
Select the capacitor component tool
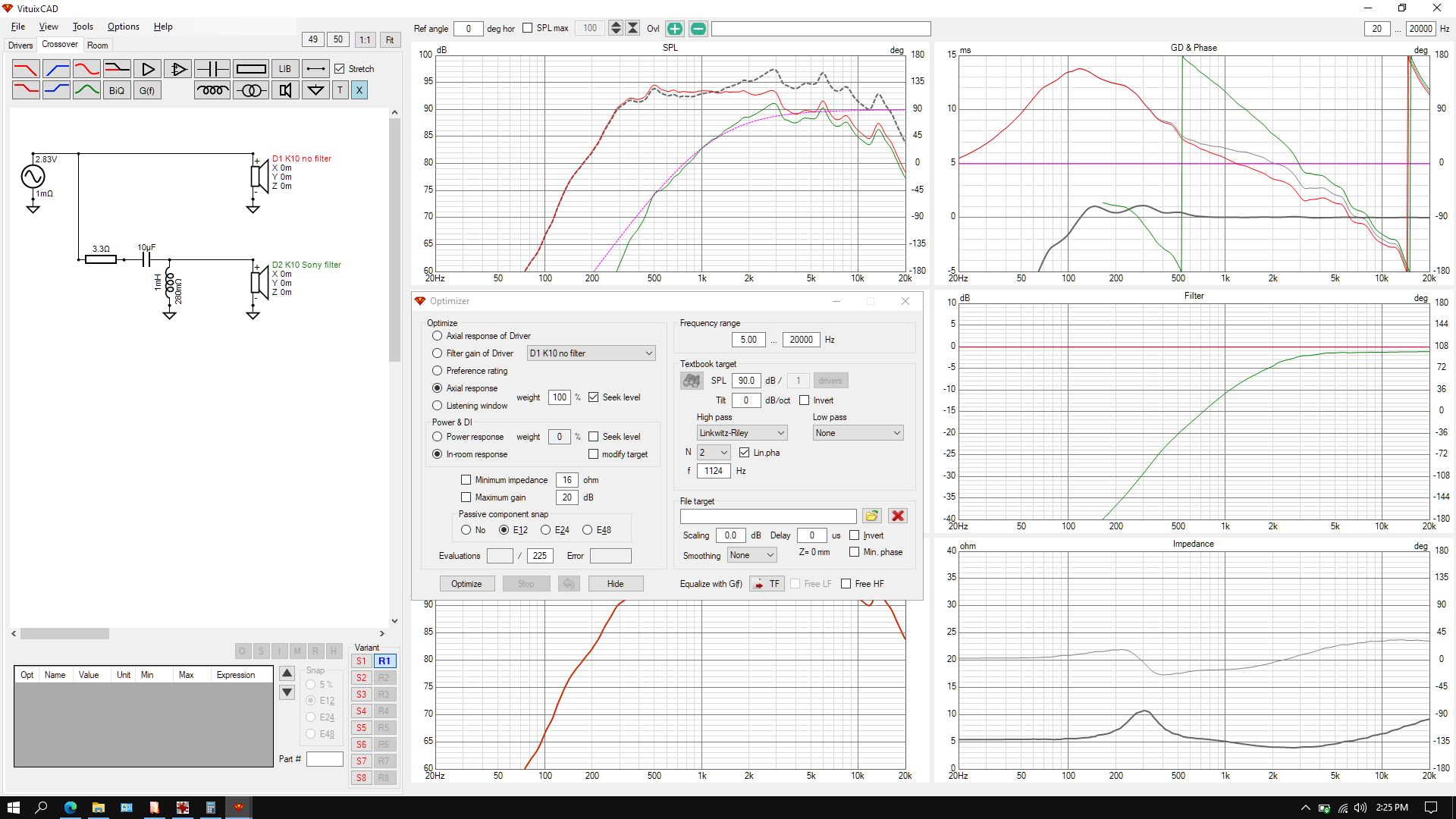point(212,69)
